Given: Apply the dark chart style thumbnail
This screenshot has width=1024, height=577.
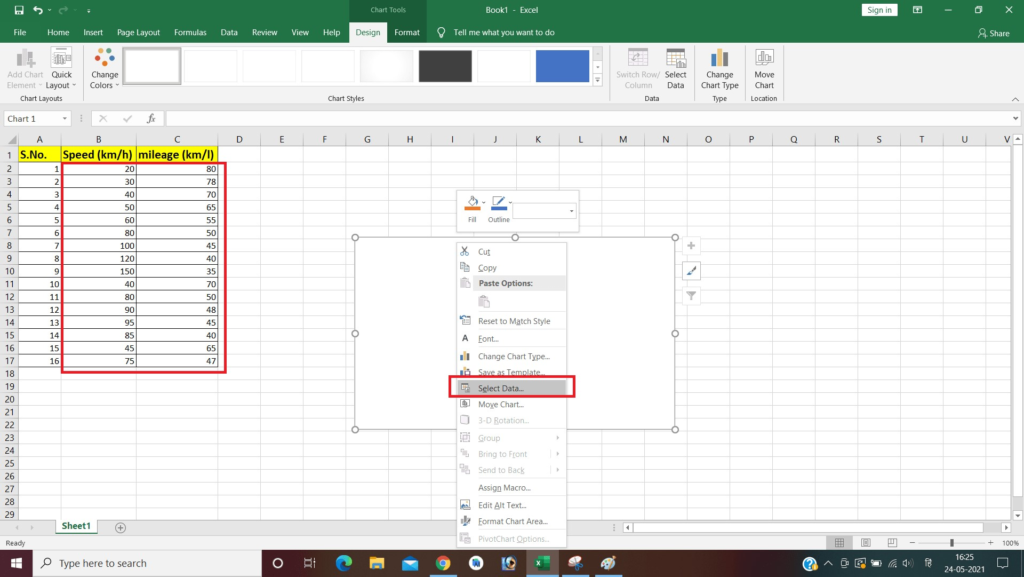Looking at the screenshot, I should pyautogui.click(x=445, y=66).
